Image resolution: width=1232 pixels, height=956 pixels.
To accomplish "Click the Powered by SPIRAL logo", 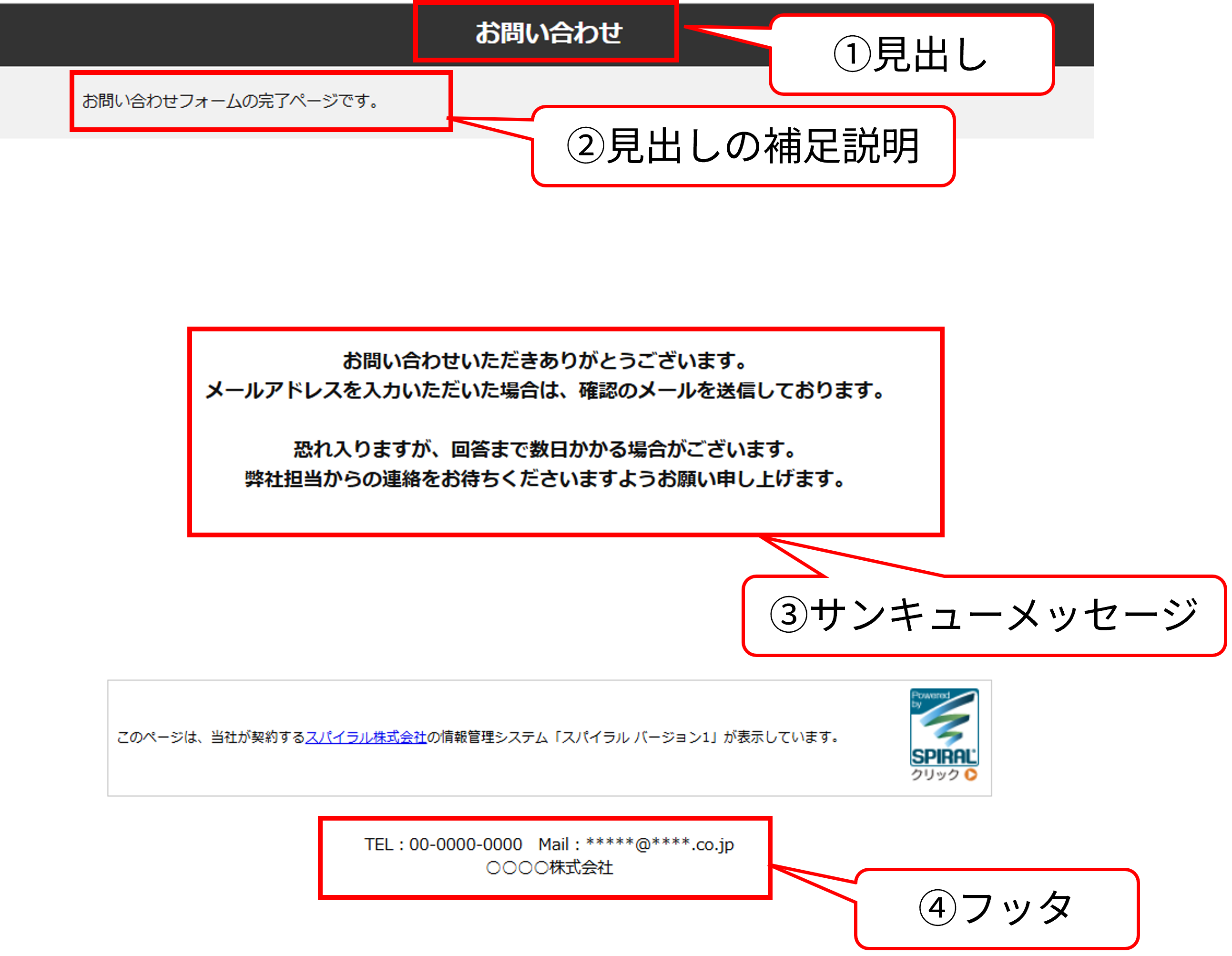I will pyautogui.click(x=944, y=726).
